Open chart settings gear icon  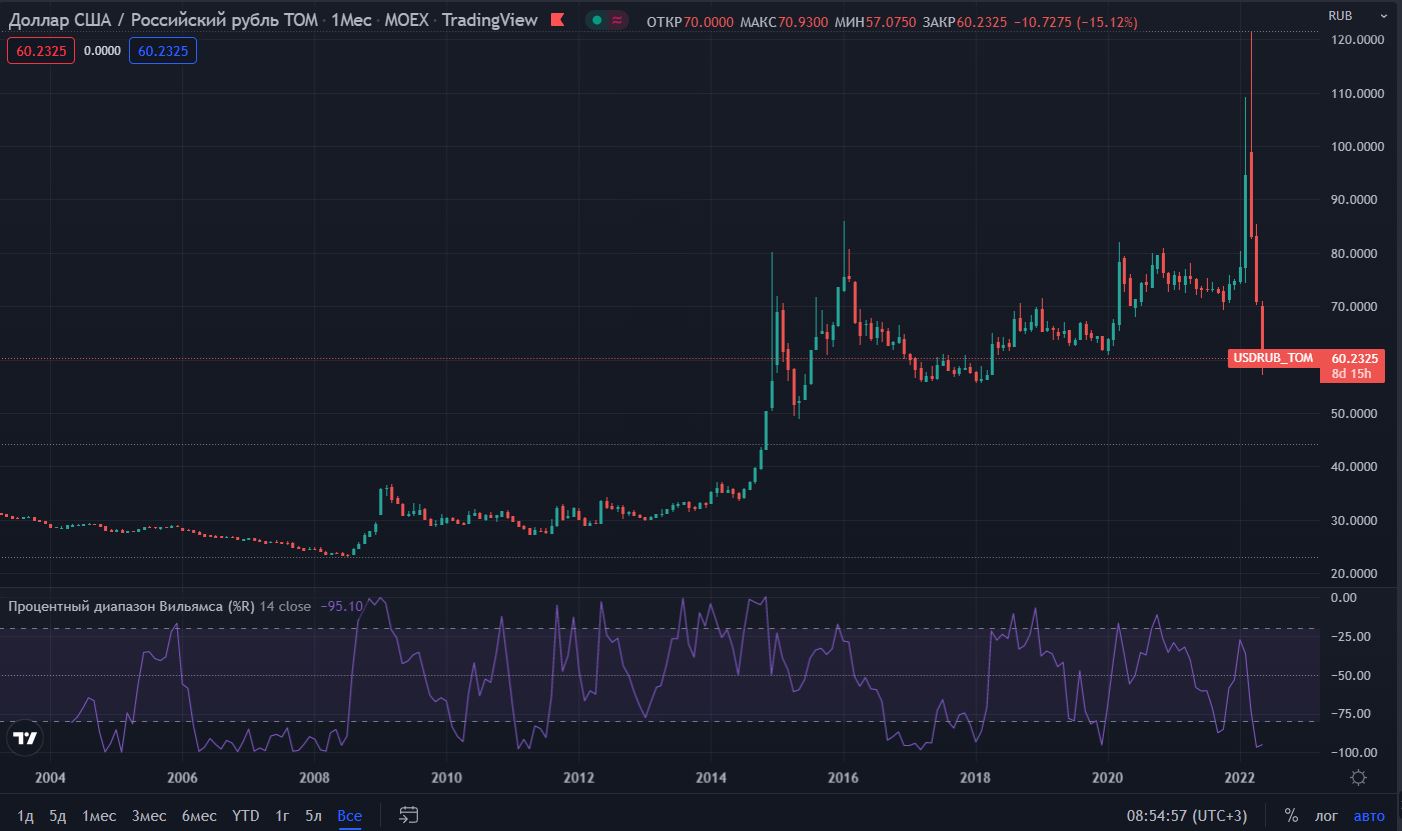coord(1359,778)
